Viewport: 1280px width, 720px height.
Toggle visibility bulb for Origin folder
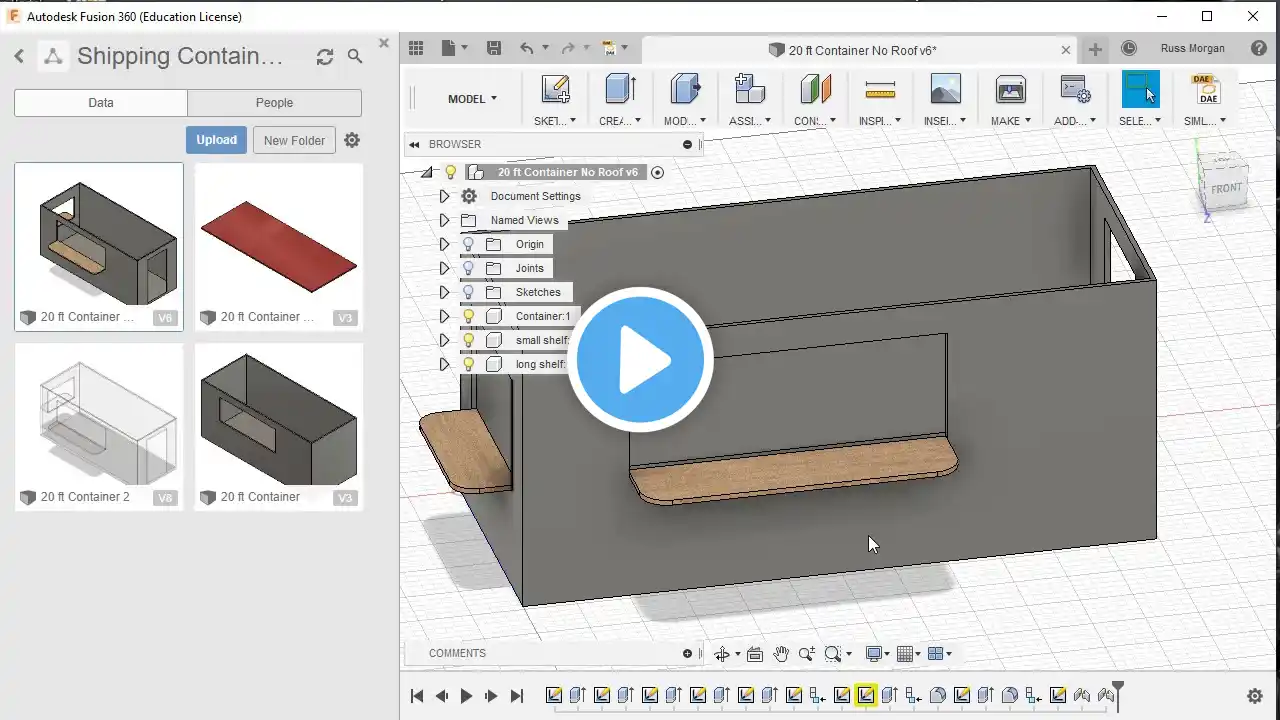(x=468, y=244)
